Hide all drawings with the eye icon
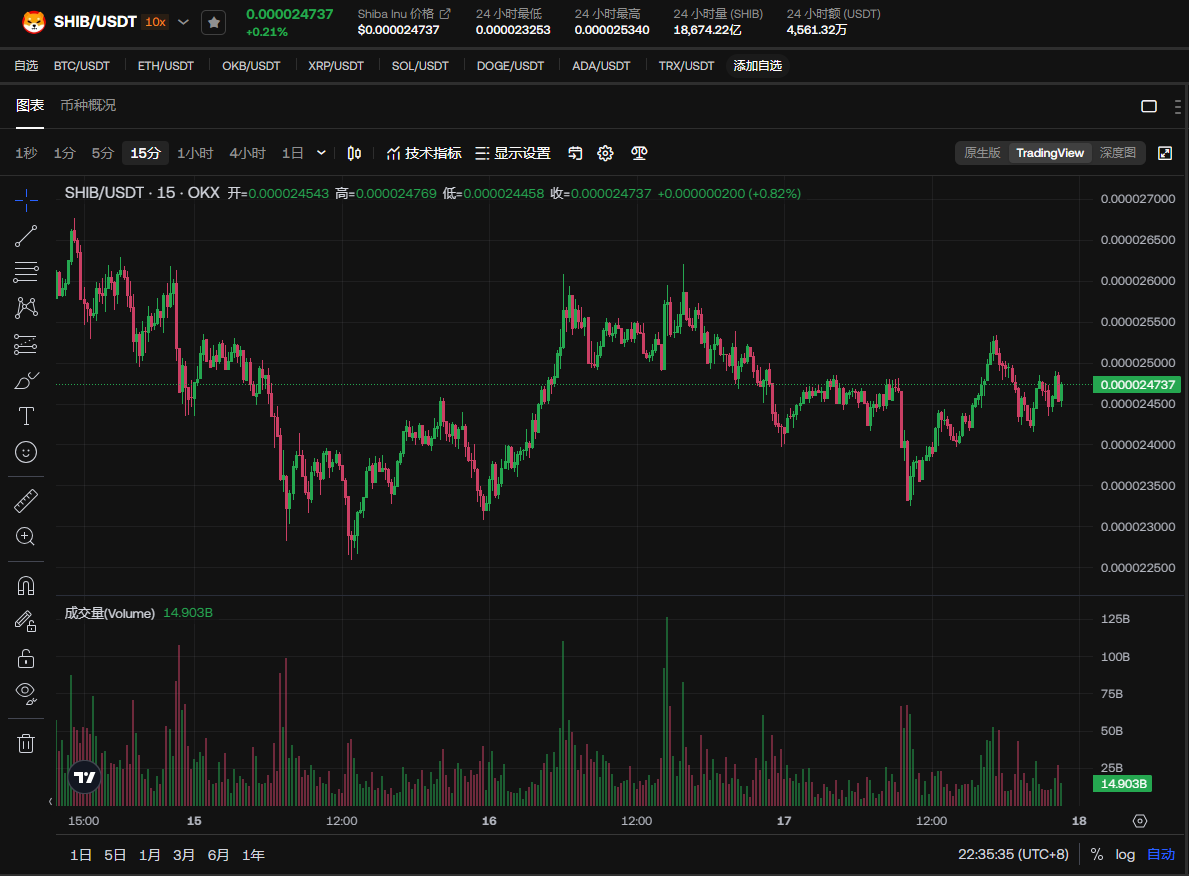 tap(27, 691)
